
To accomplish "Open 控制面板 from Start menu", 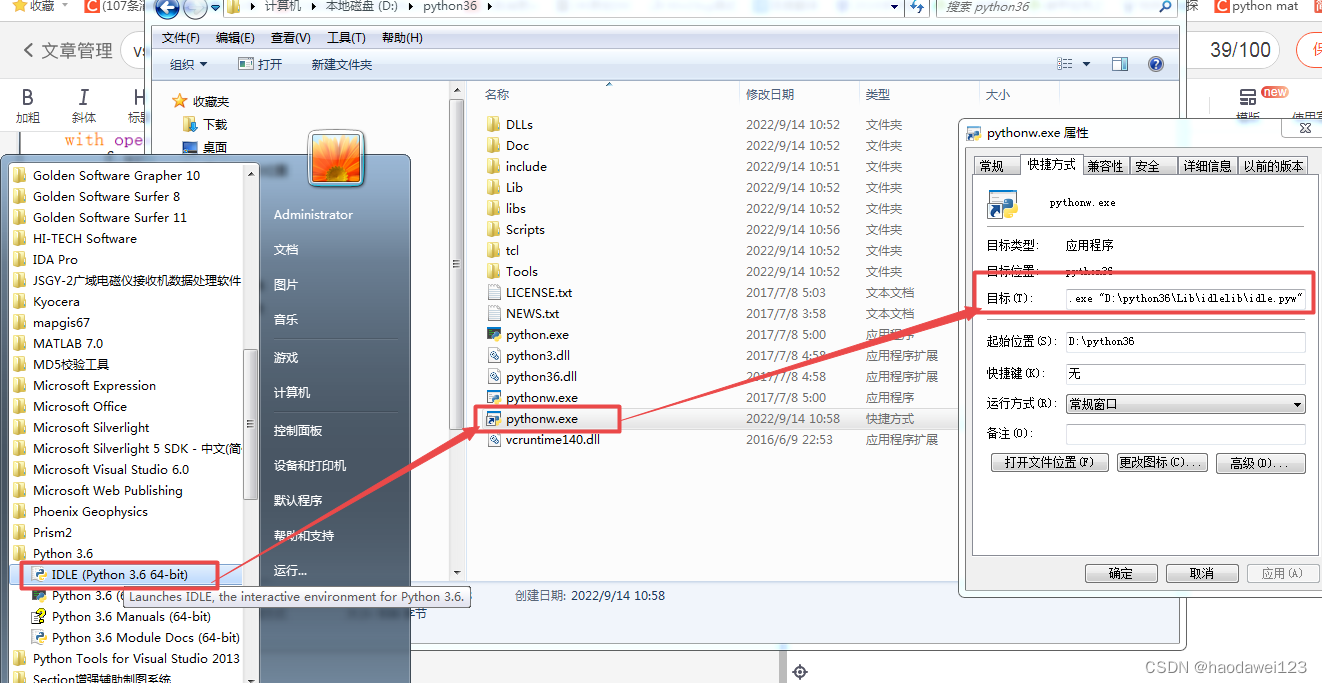I will (298, 430).
